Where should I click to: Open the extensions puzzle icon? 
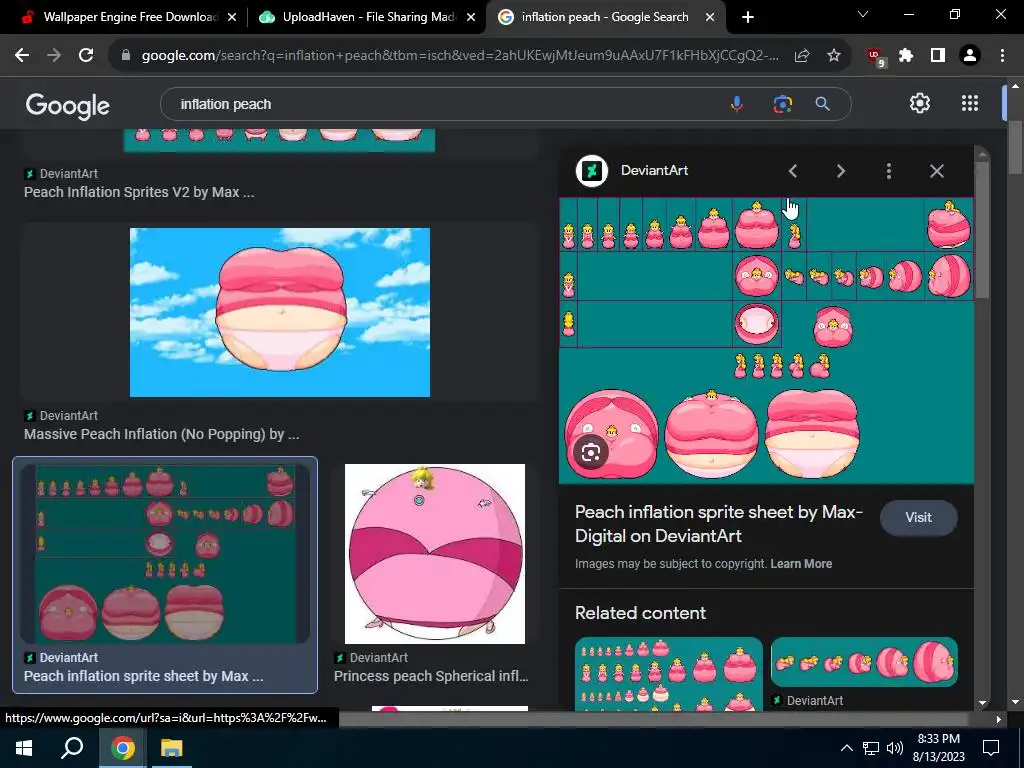coord(906,56)
